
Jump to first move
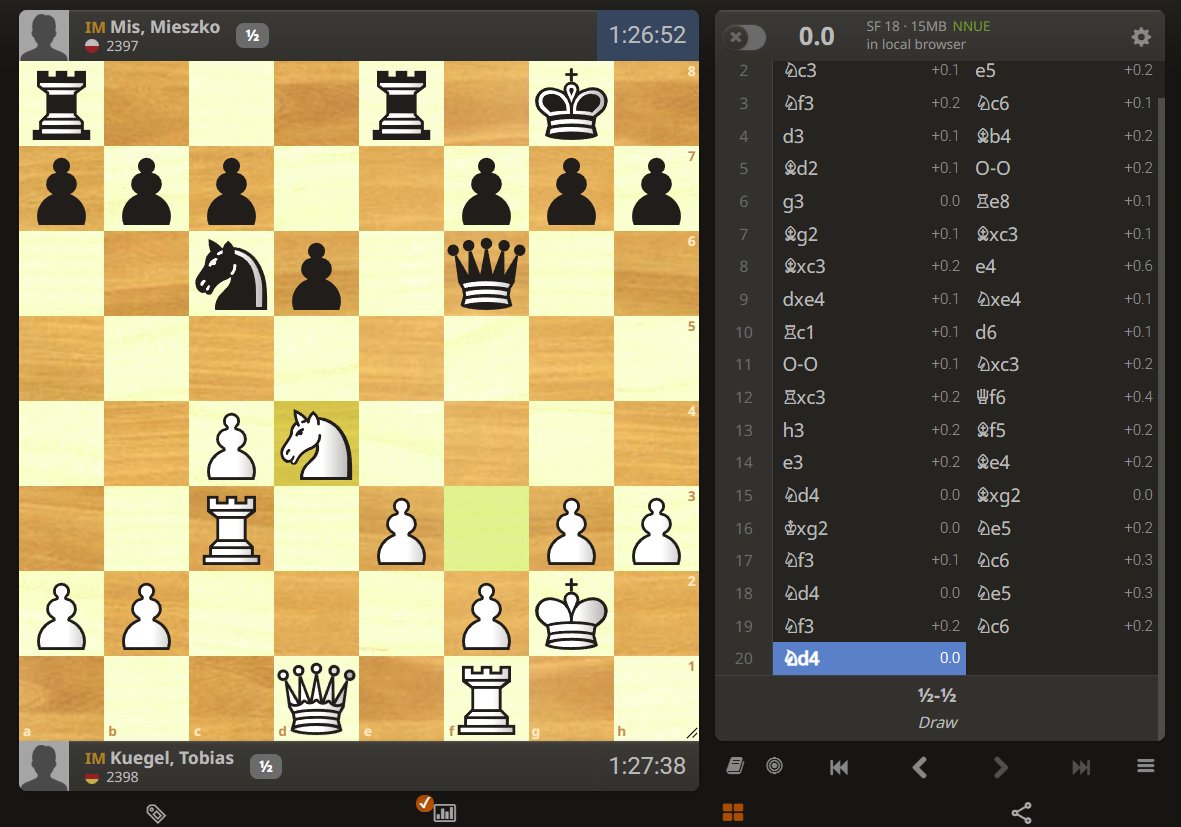click(x=839, y=767)
